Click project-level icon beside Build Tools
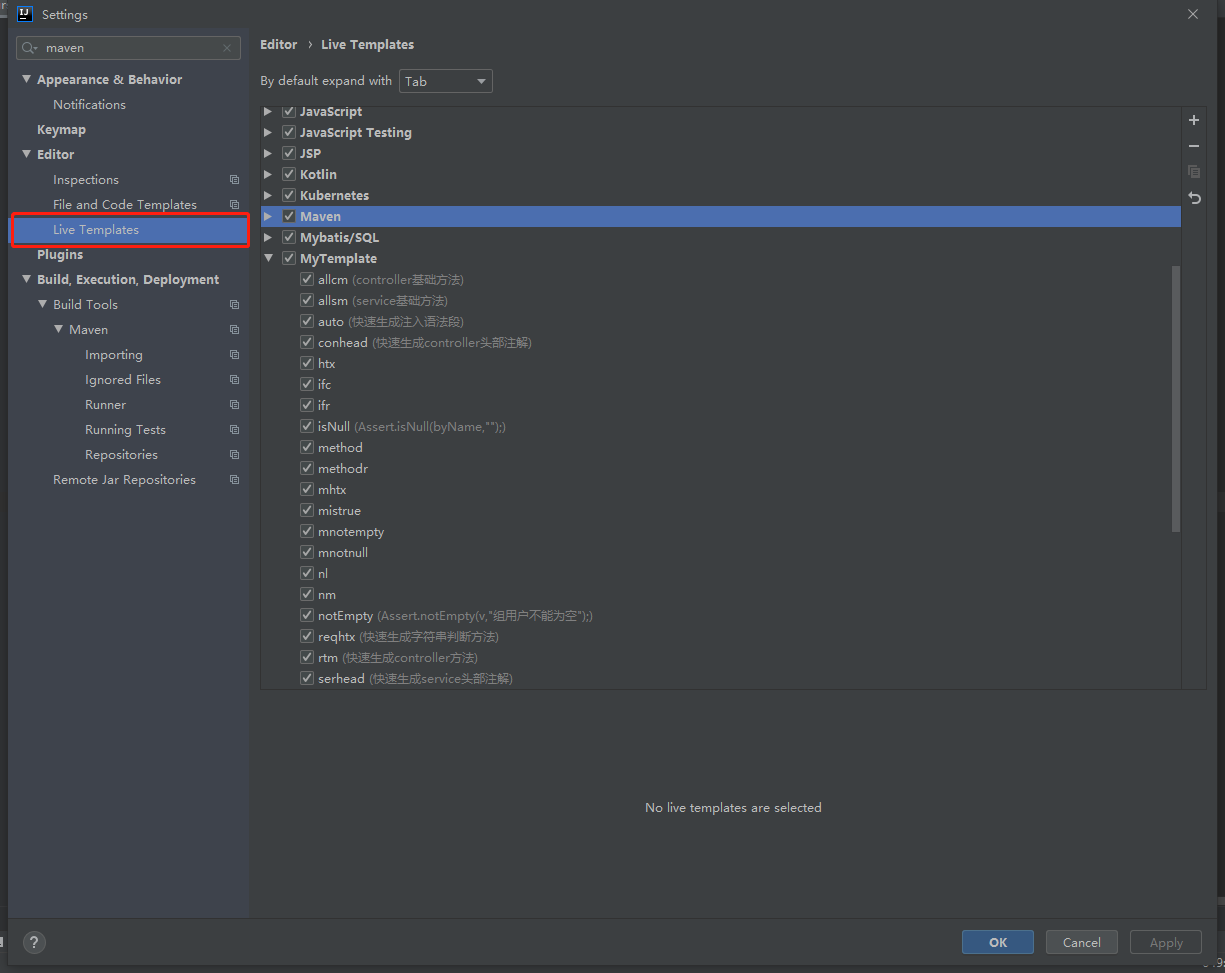This screenshot has width=1225, height=973. [234, 305]
